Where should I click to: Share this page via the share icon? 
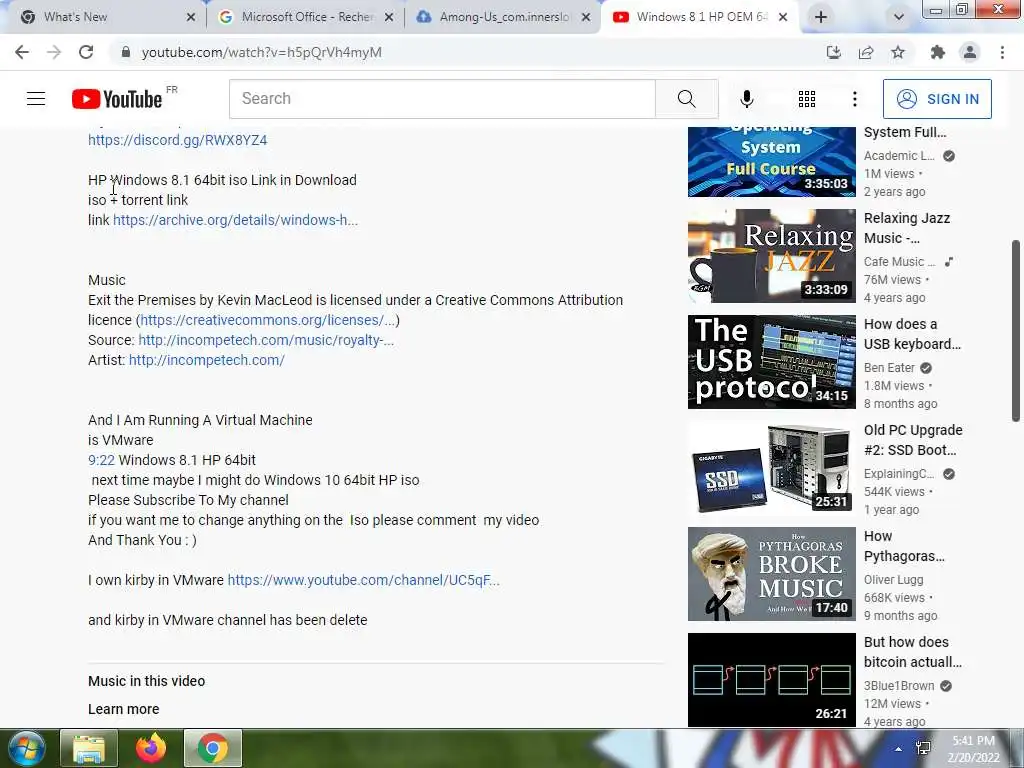[866, 52]
